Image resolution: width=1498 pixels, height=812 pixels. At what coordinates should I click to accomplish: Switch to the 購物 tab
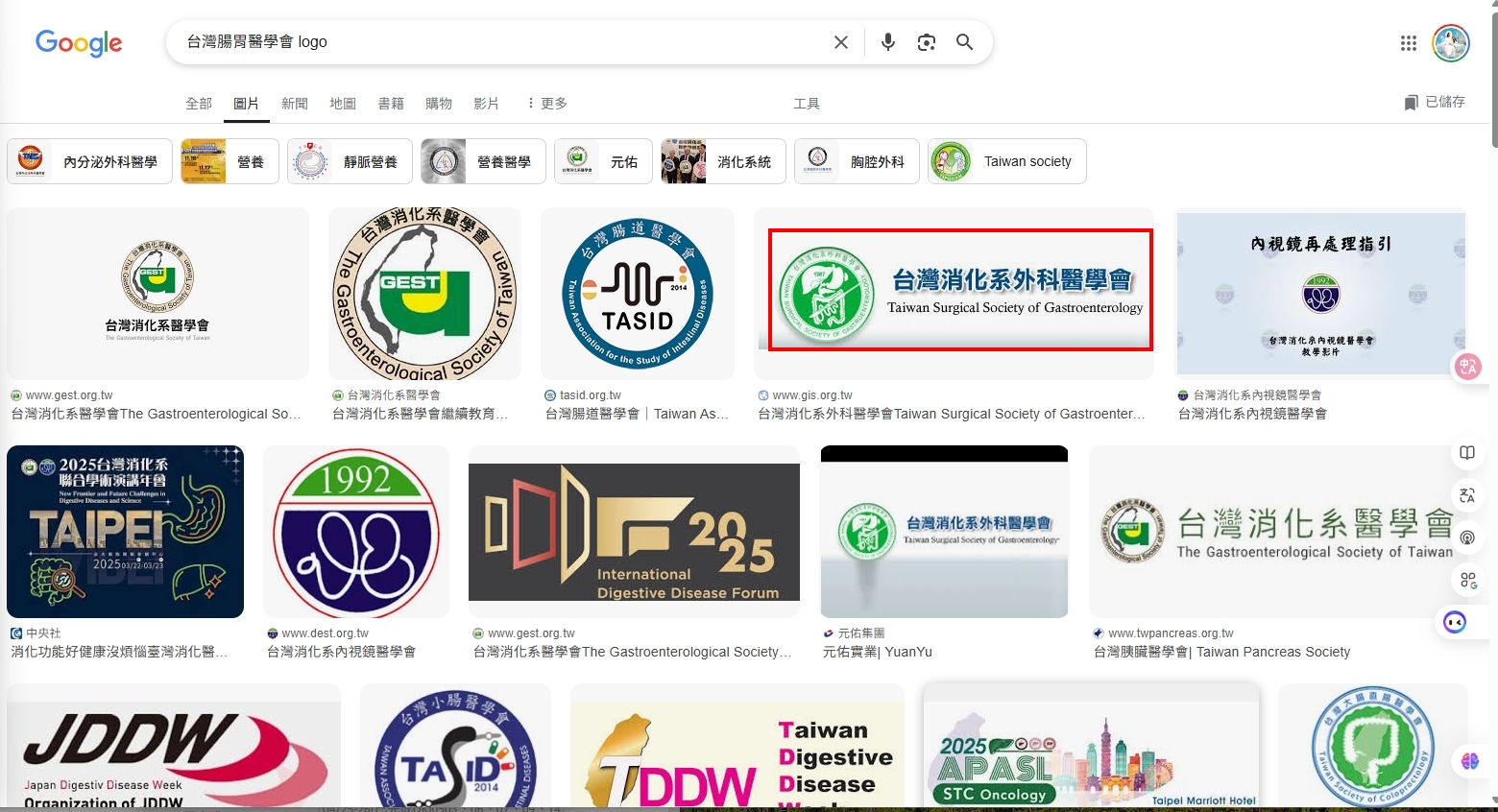tap(439, 103)
